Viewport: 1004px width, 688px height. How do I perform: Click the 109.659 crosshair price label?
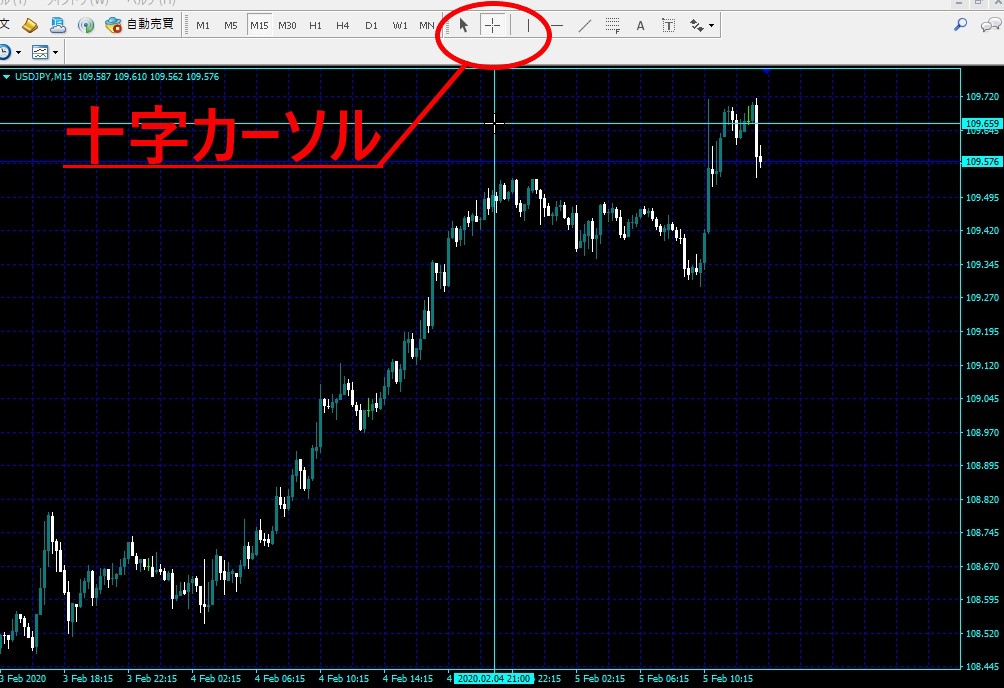[982, 124]
